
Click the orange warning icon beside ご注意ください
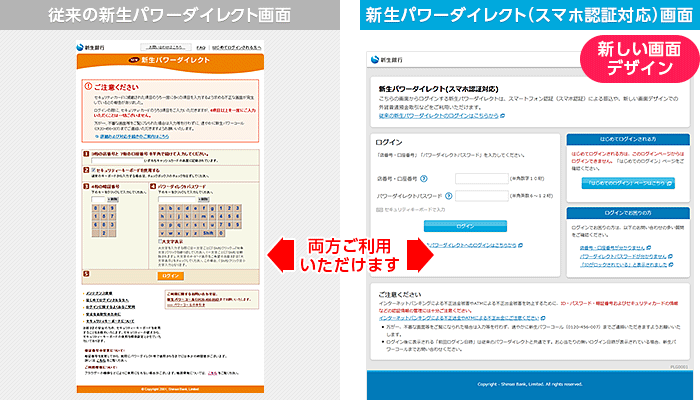[88, 87]
